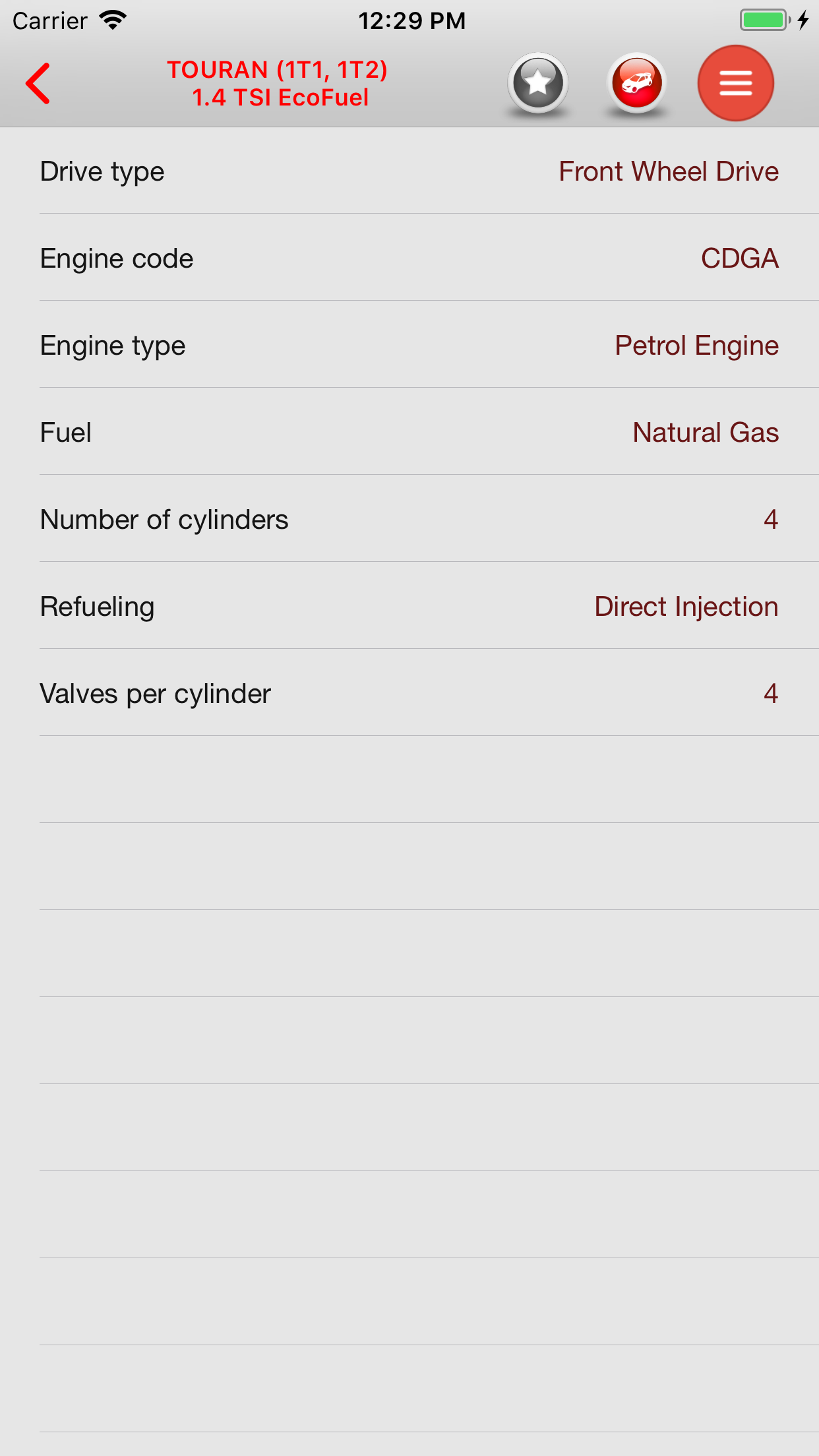
Task: Tap the red back arrow
Action: pos(38,84)
